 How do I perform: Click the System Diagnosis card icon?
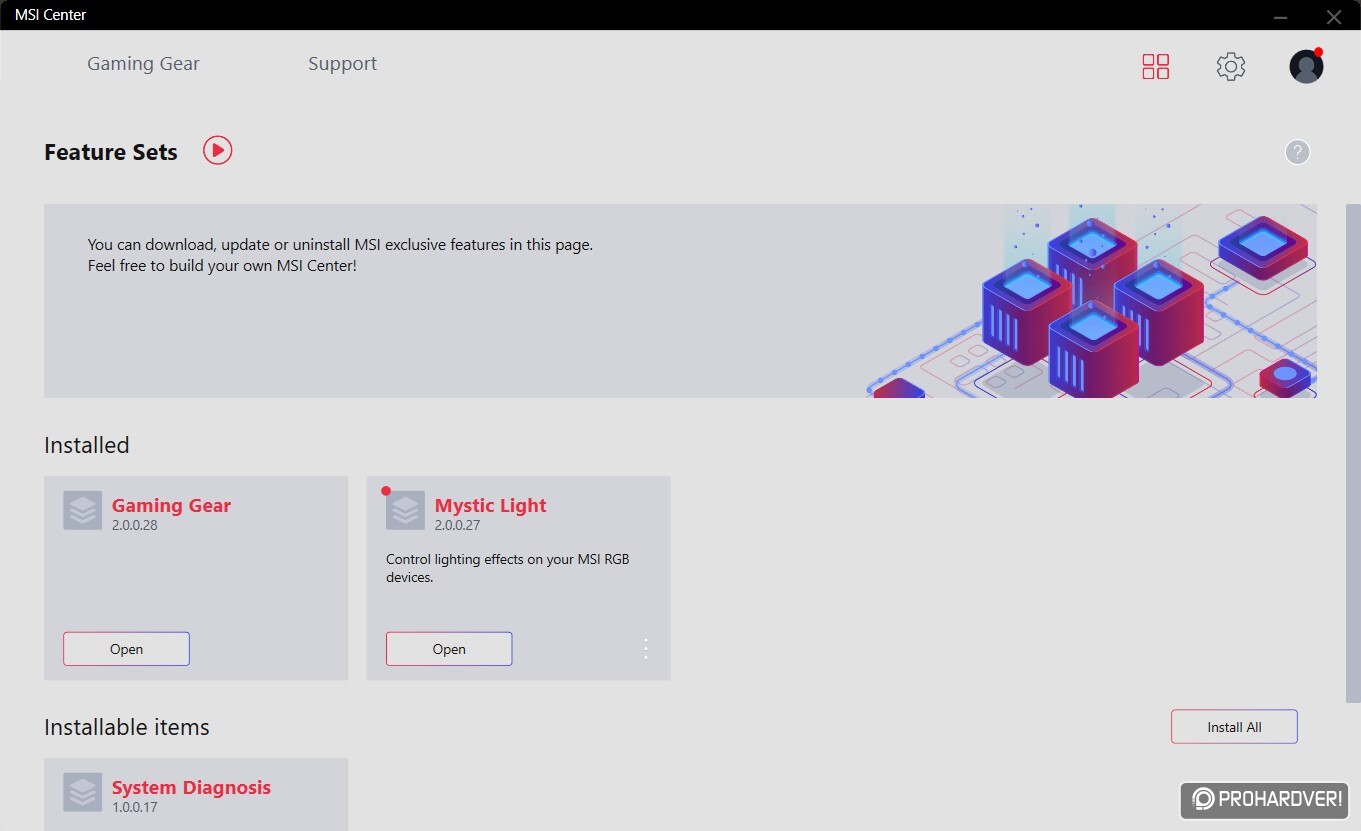pos(83,792)
